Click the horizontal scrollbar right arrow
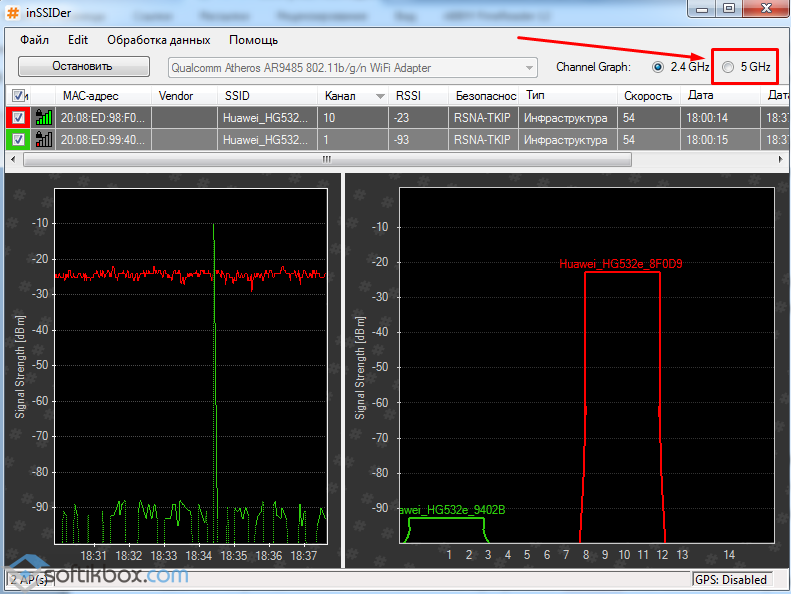Viewport: 791px width, 594px height. tap(782, 159)
